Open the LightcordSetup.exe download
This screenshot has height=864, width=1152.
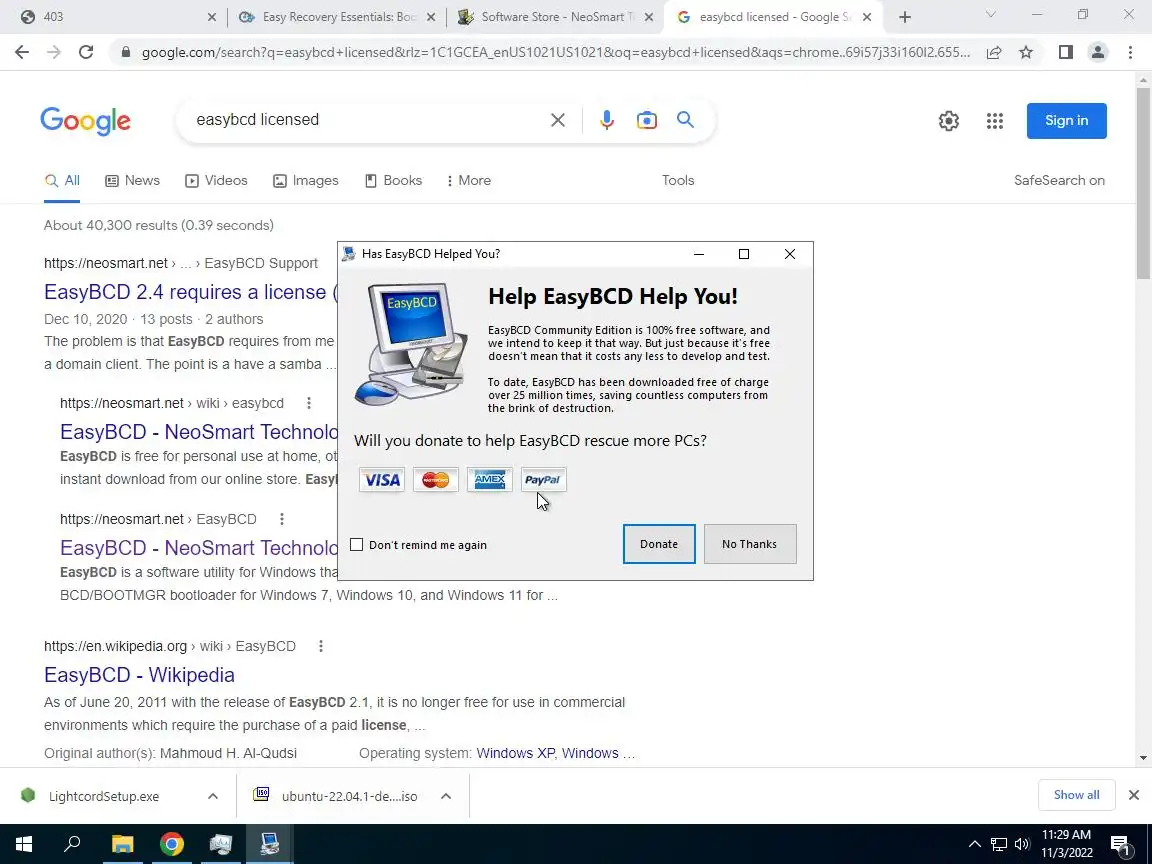[103, 796]
